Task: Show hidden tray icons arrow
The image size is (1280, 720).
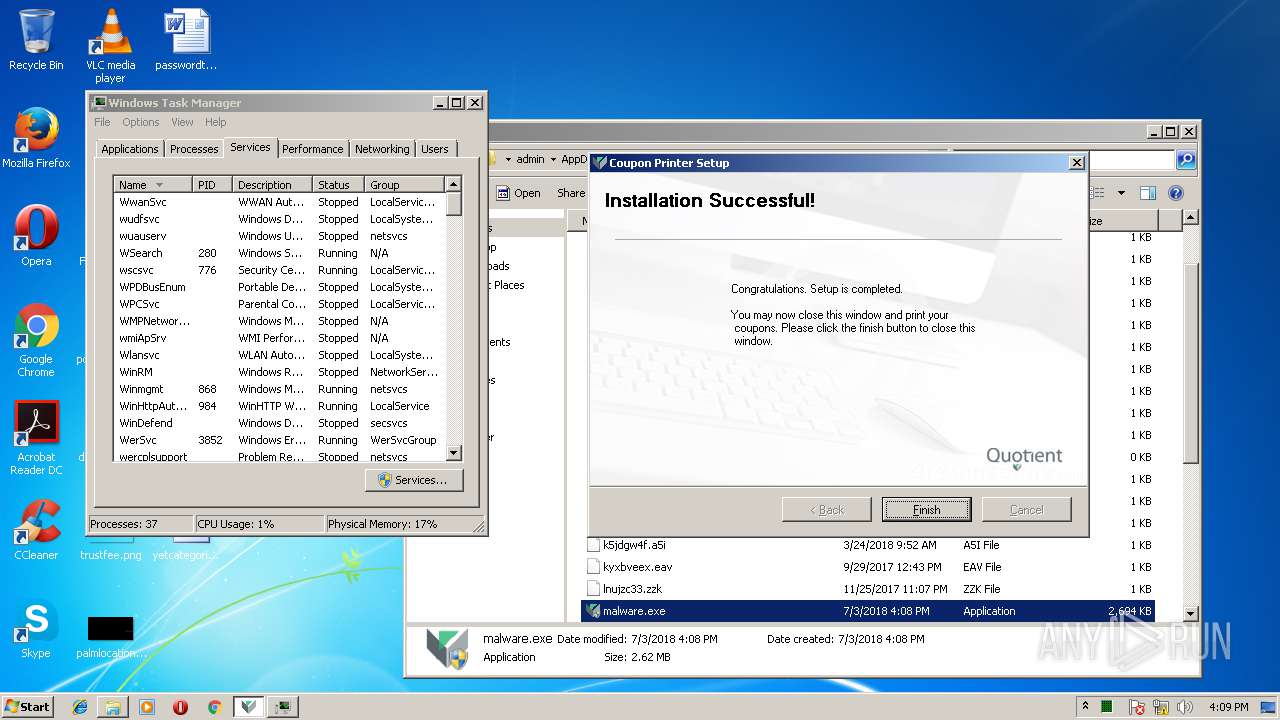Action: (x=1085, y=707)
